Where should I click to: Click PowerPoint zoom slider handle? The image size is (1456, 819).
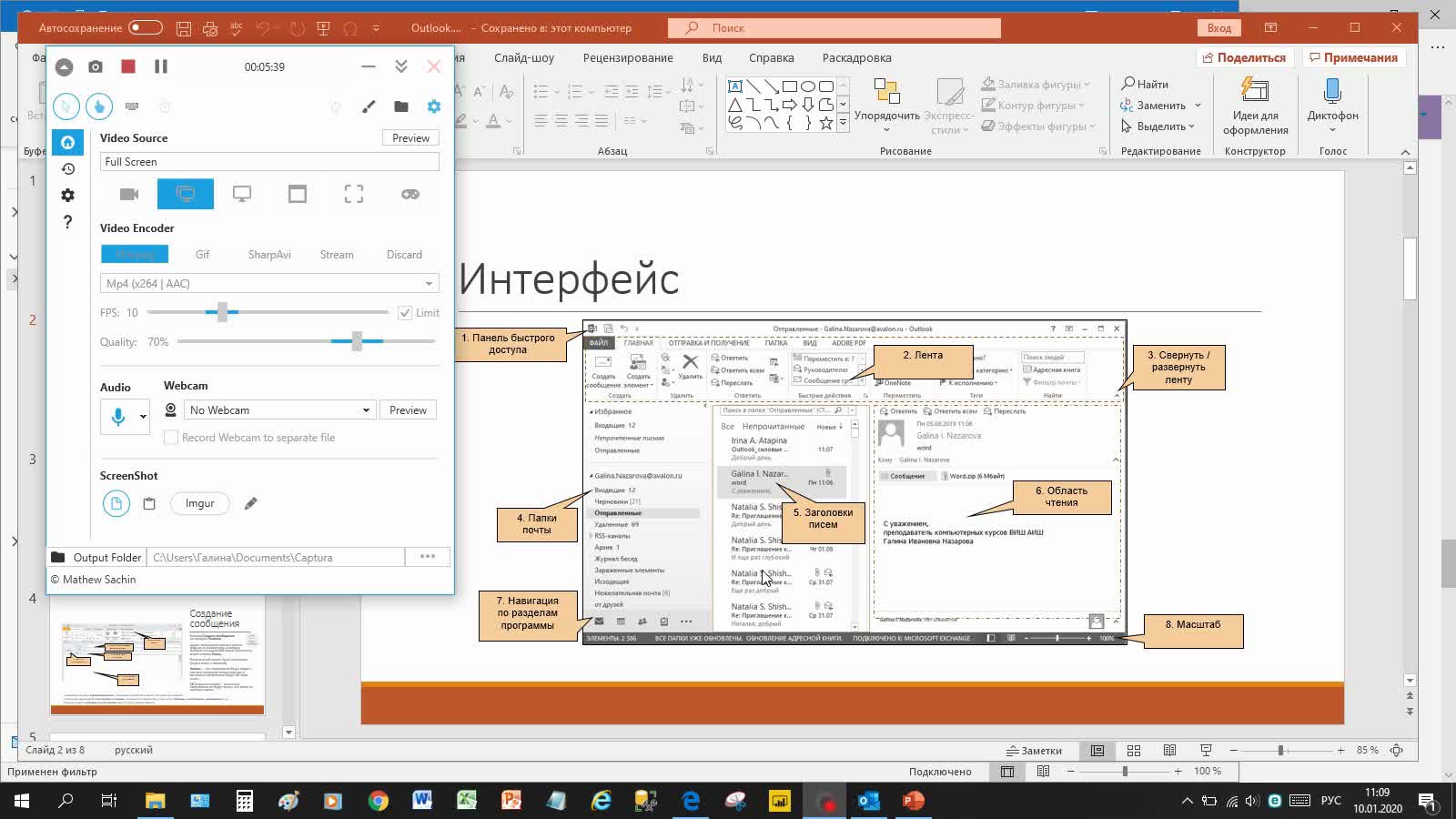click(x=1280, y=751)
